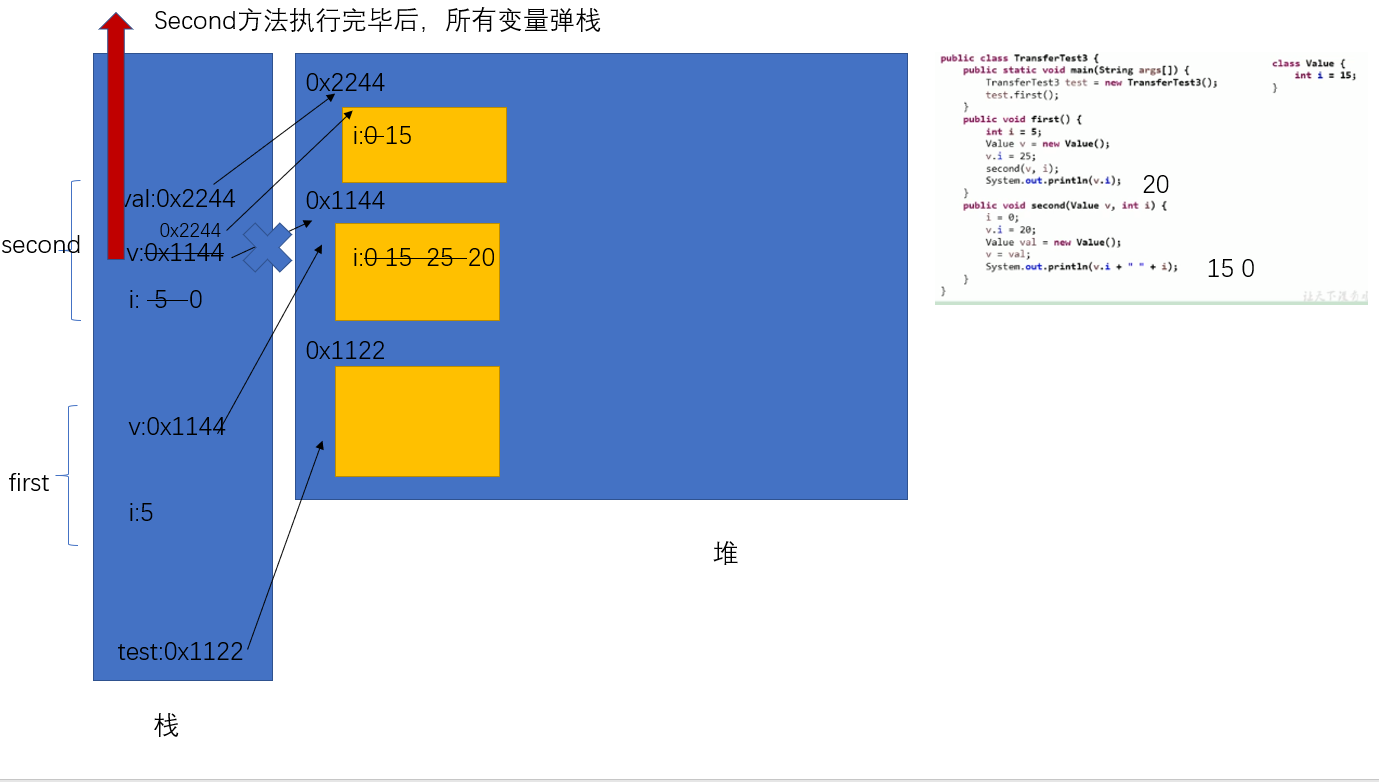Viewport: 1379px width, 782px height.
Task: Click "v:0x1144" inside the second frame
Action: click(x=176, y=254)
